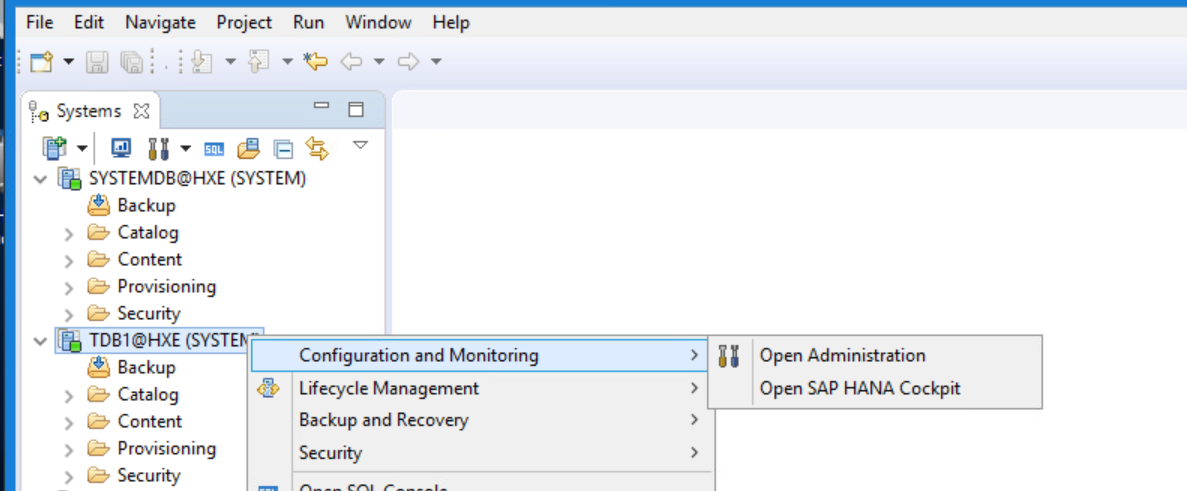Select the Systems view tab
The image size is (1187, 491).
[89, 111]
